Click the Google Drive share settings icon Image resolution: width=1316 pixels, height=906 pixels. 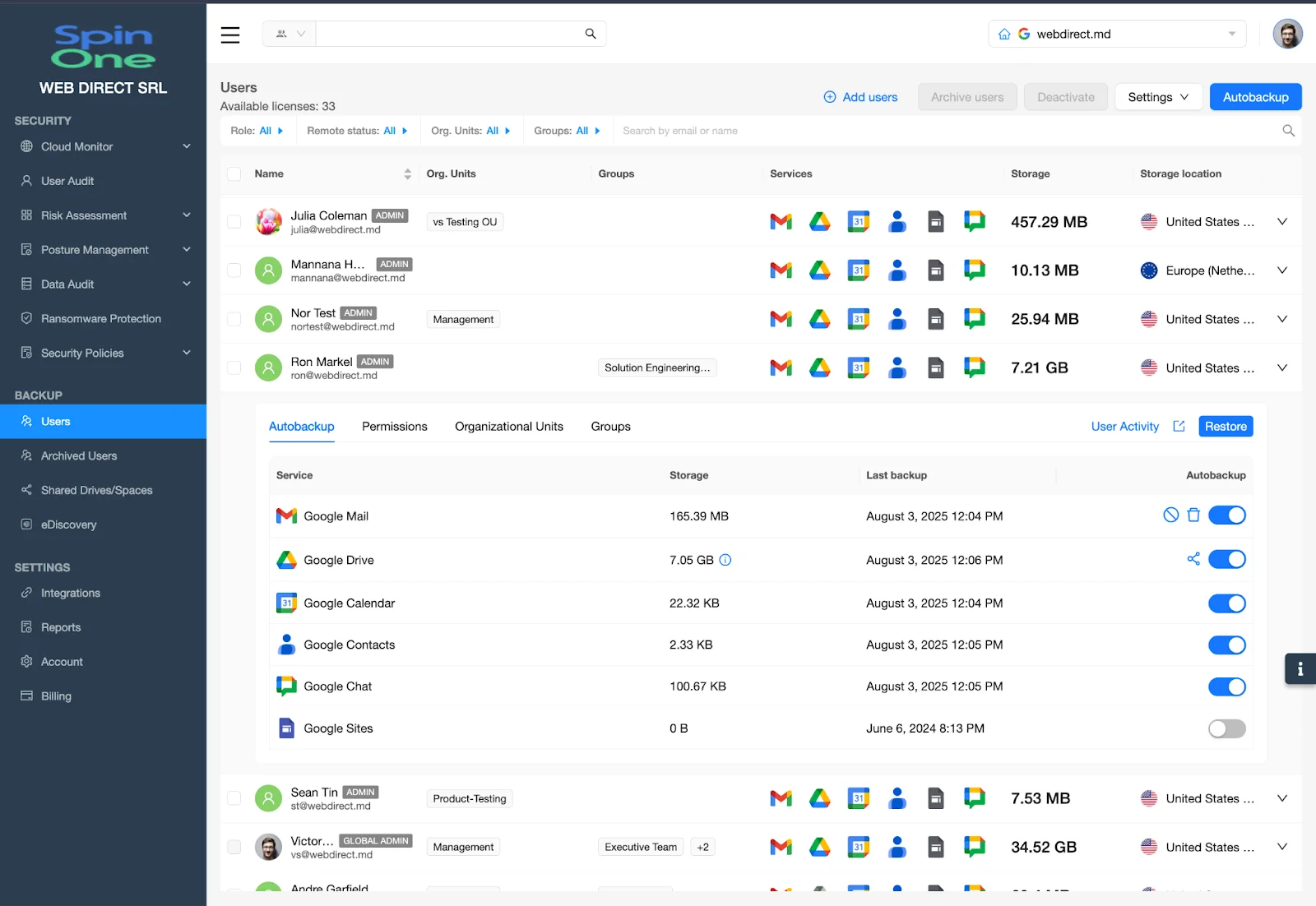click(1194, 559)
